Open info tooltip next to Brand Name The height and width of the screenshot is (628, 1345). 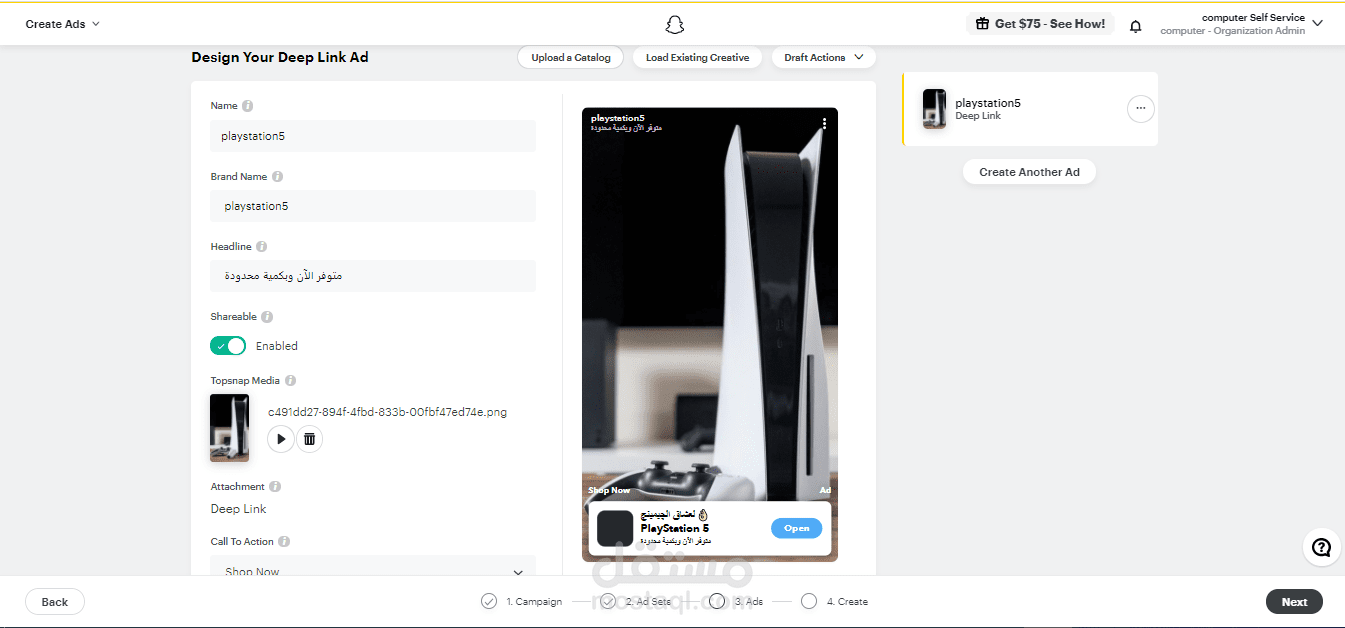pyautogui.click(x=277, y=177)
